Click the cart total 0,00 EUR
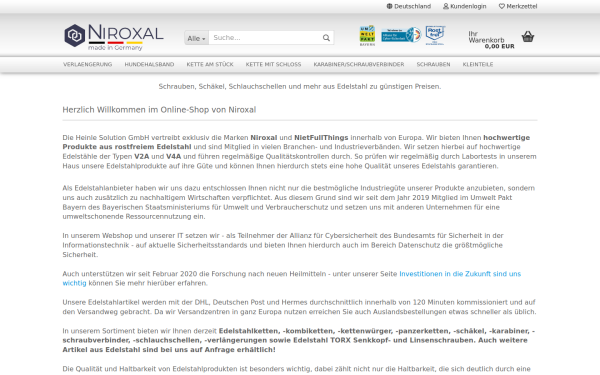 499,46
